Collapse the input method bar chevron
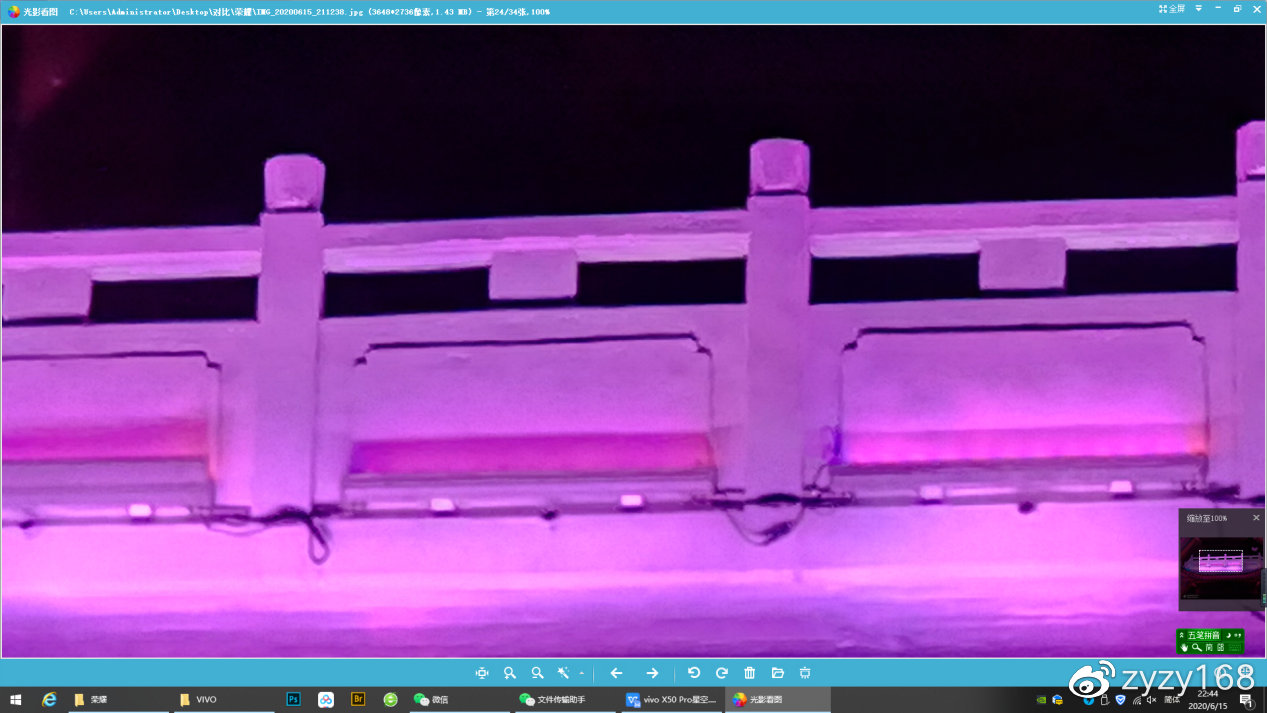1267x713 pixels. (1182, 635)
